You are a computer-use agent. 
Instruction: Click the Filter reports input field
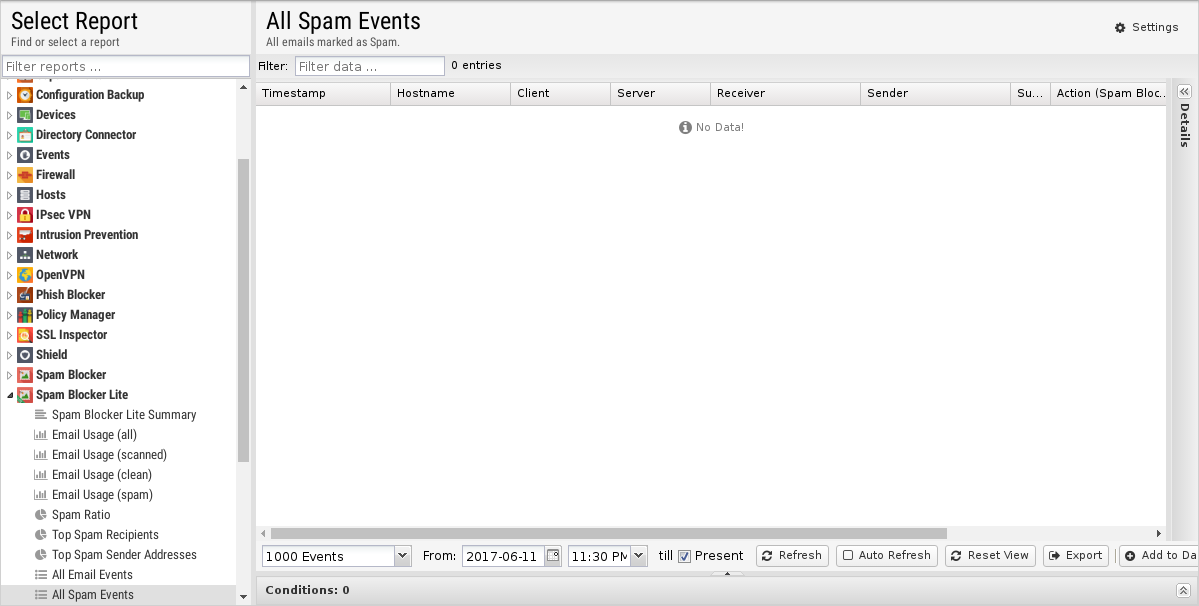pos(126,67)
